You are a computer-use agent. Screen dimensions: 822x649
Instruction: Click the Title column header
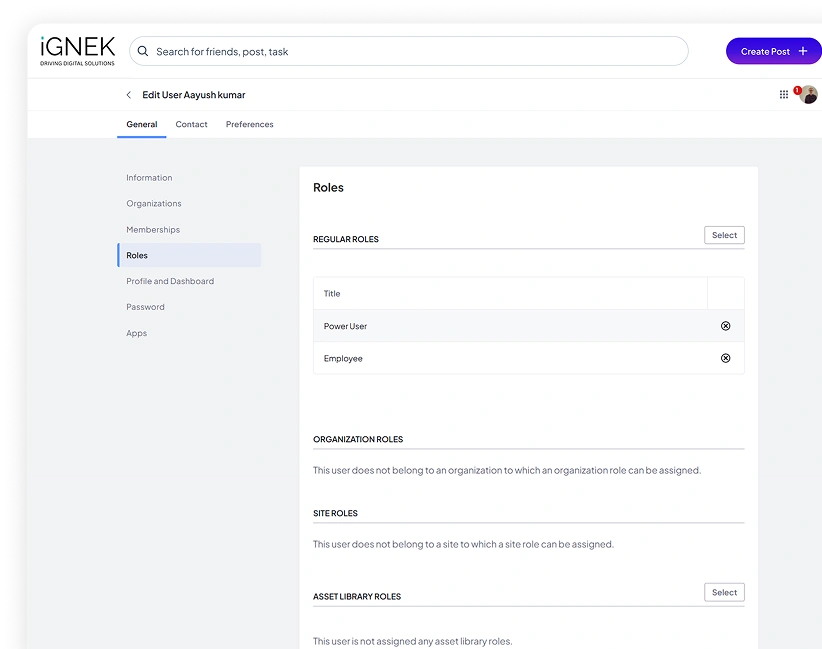click(x=331, y=294)
